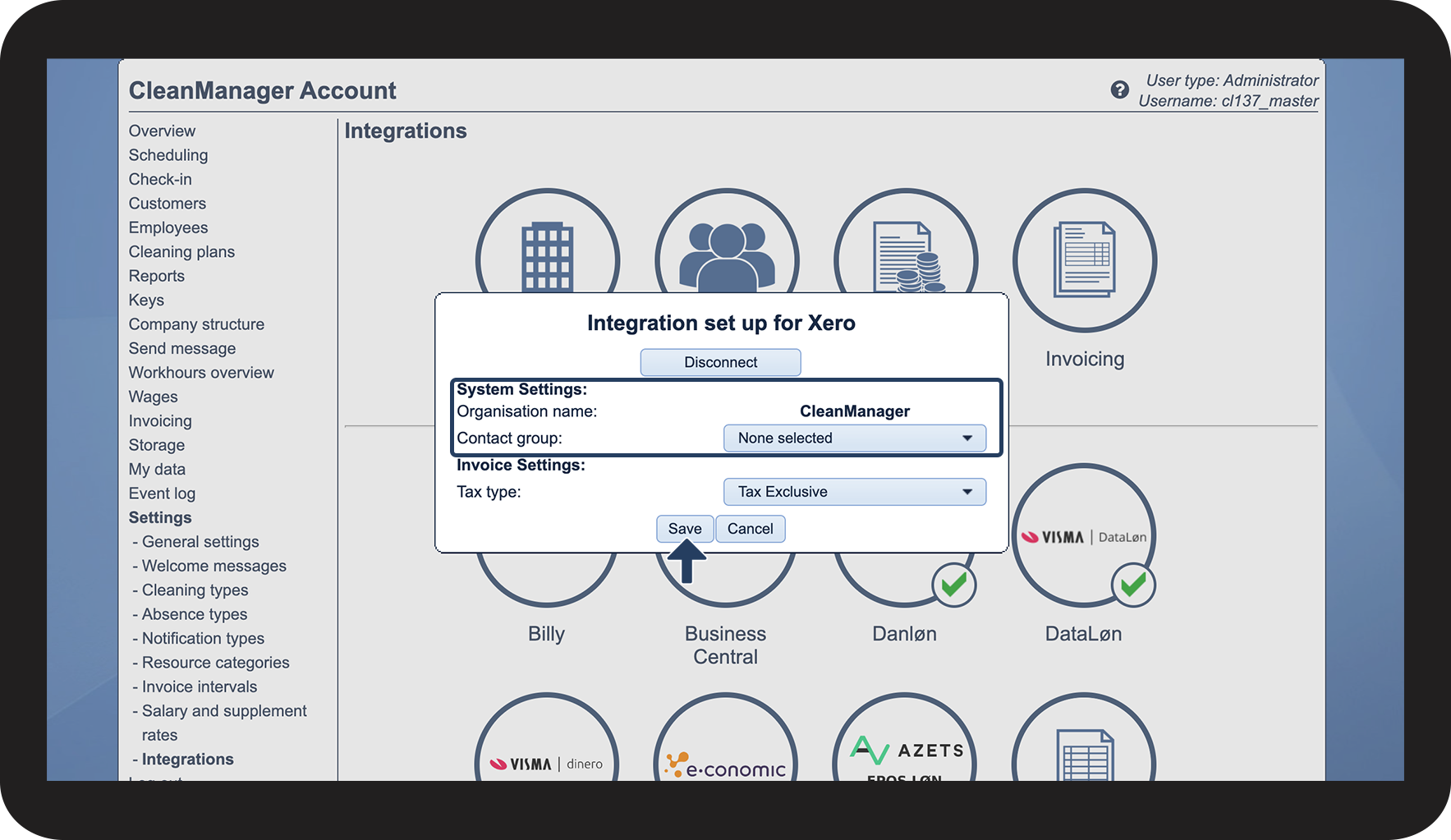Screen dimensions: 1451x840
Task: Open the Tax type dropdown
Action: point(854,492)
